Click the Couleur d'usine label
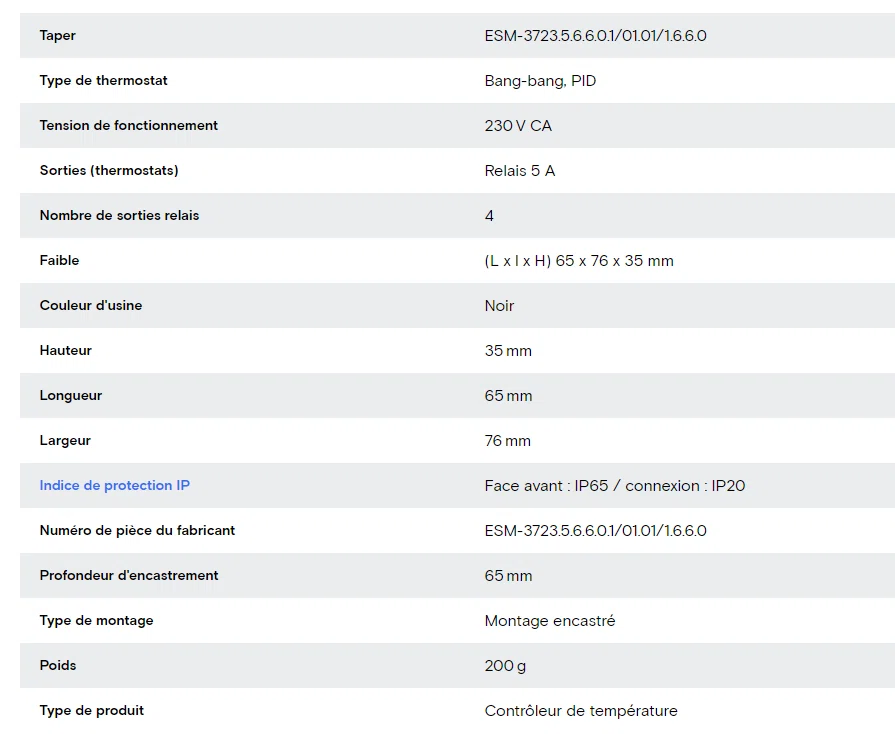 pos(91,305)
